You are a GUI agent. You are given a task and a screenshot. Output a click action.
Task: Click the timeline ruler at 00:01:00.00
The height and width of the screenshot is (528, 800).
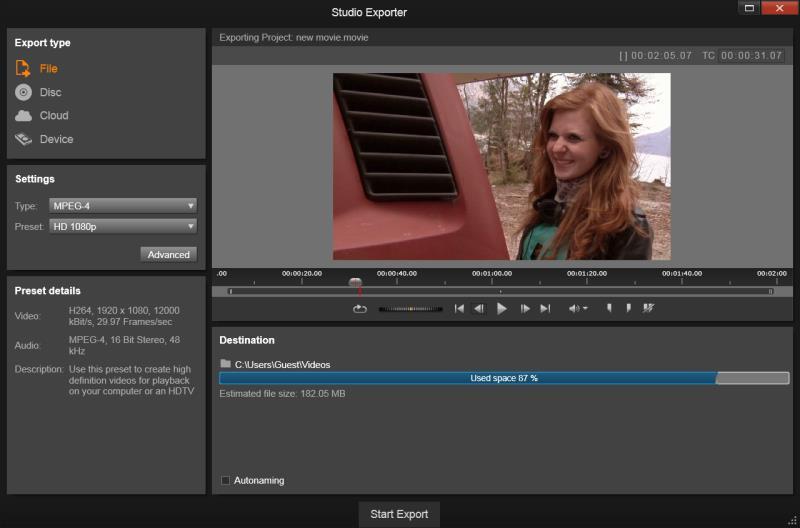[492, 274]
